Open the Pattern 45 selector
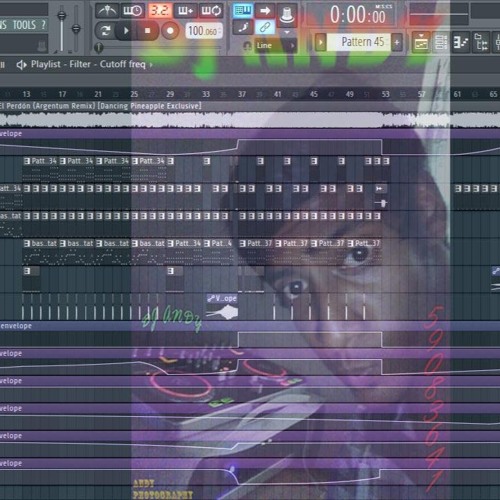The width and height of the screenshot is (500, 500). pyautogui.click(x=359, y=42)
